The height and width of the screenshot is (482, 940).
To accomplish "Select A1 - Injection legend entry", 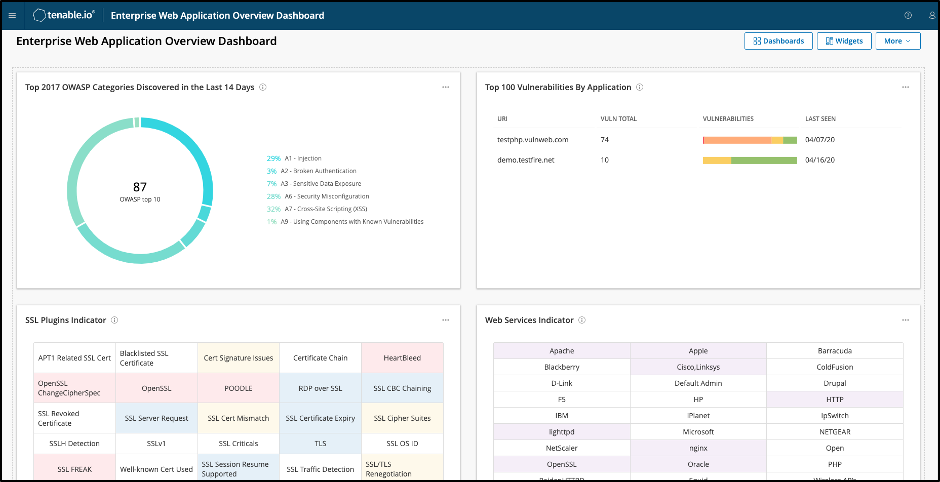I will [294, 158].
